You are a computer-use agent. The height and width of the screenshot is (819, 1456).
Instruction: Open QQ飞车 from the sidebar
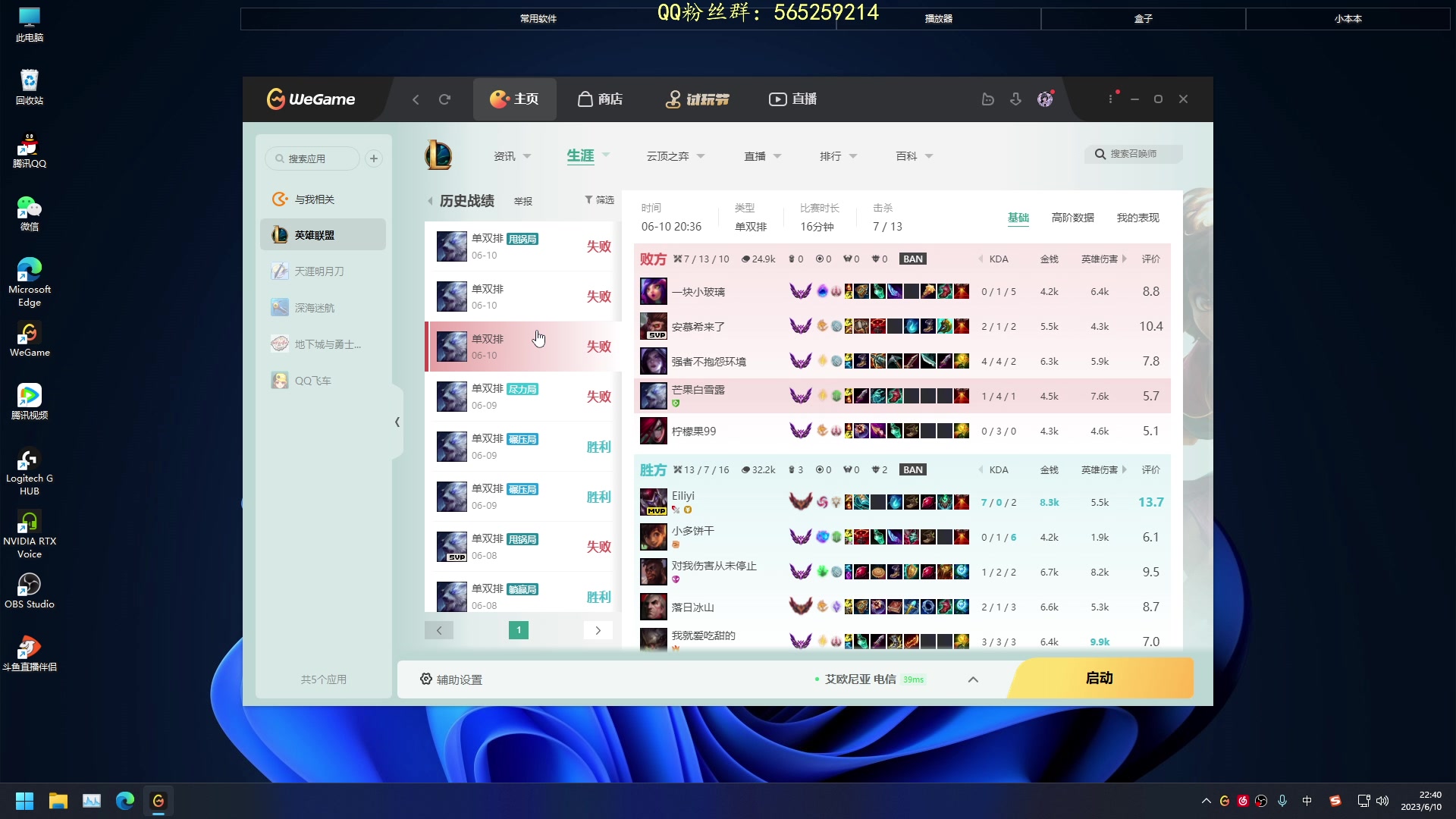[x=312, y=380]
